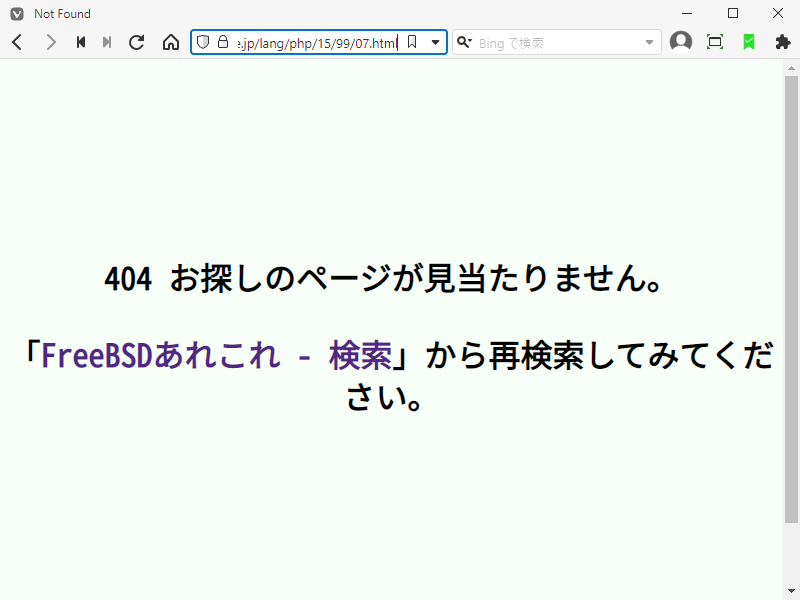The image size is (800, 600).
Task: Reload the current page
Action: point(137,42)
